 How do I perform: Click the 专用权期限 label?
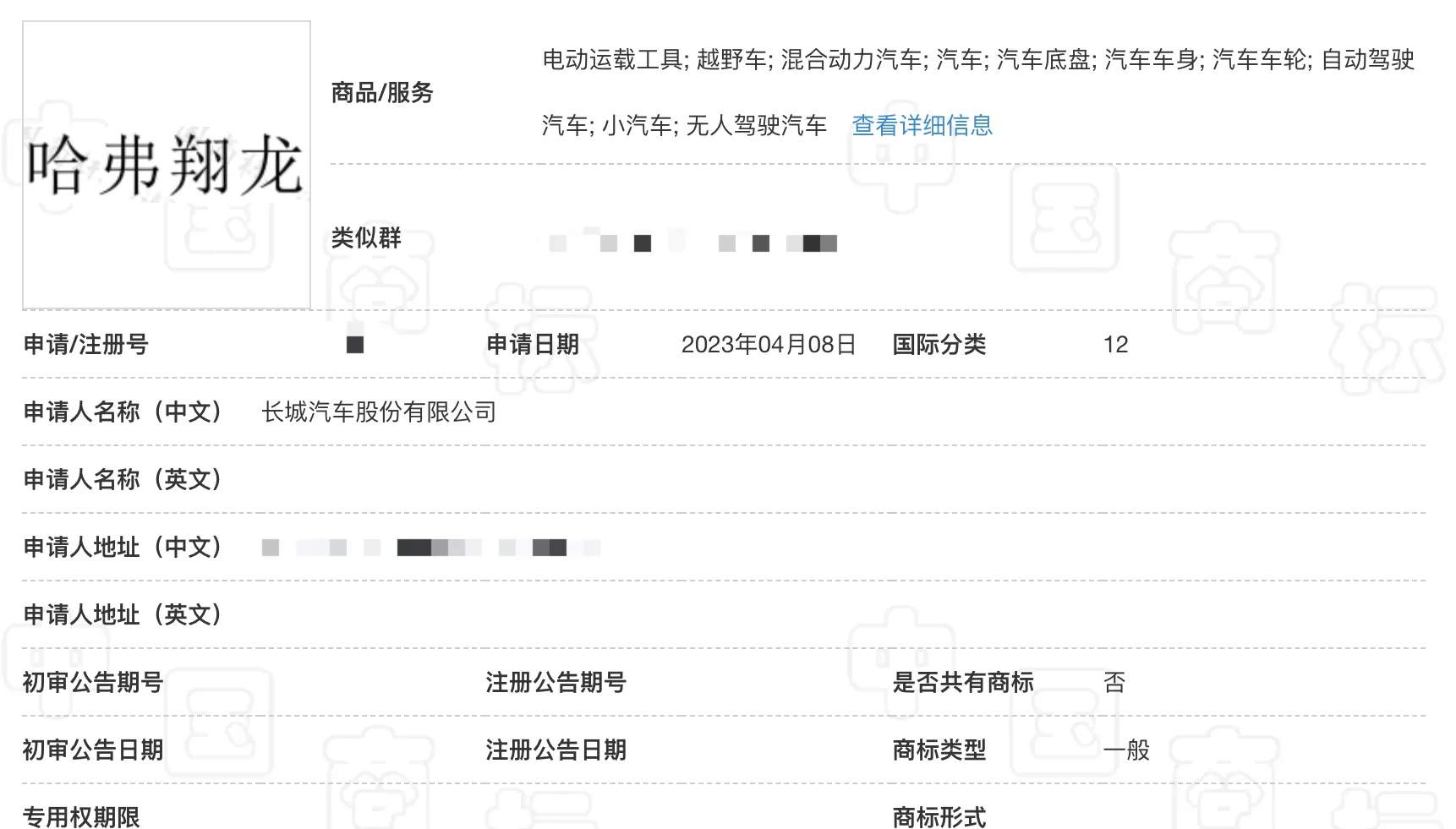coord(81,816)
